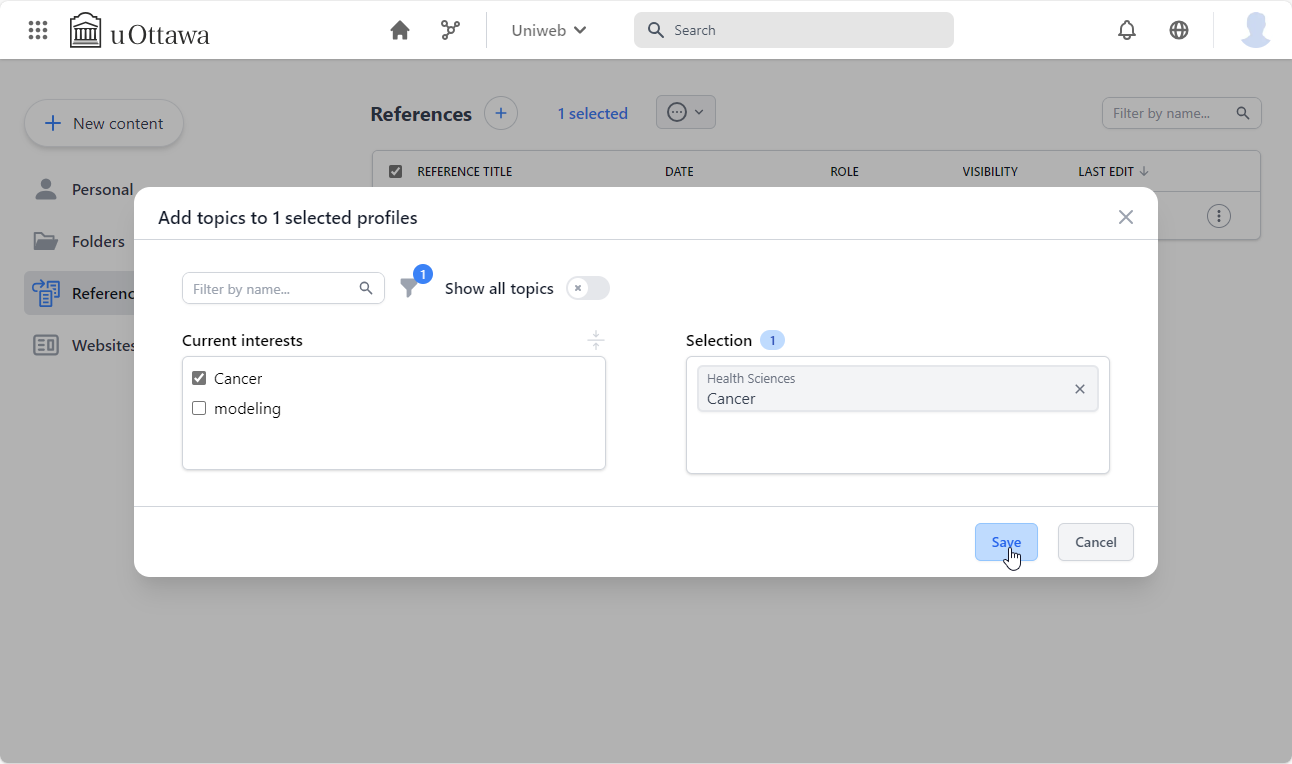Viewport: 1292px width, 764px height.
Task: Open the network graph icon
Action: pyautogui.click(x=451, y=30)
